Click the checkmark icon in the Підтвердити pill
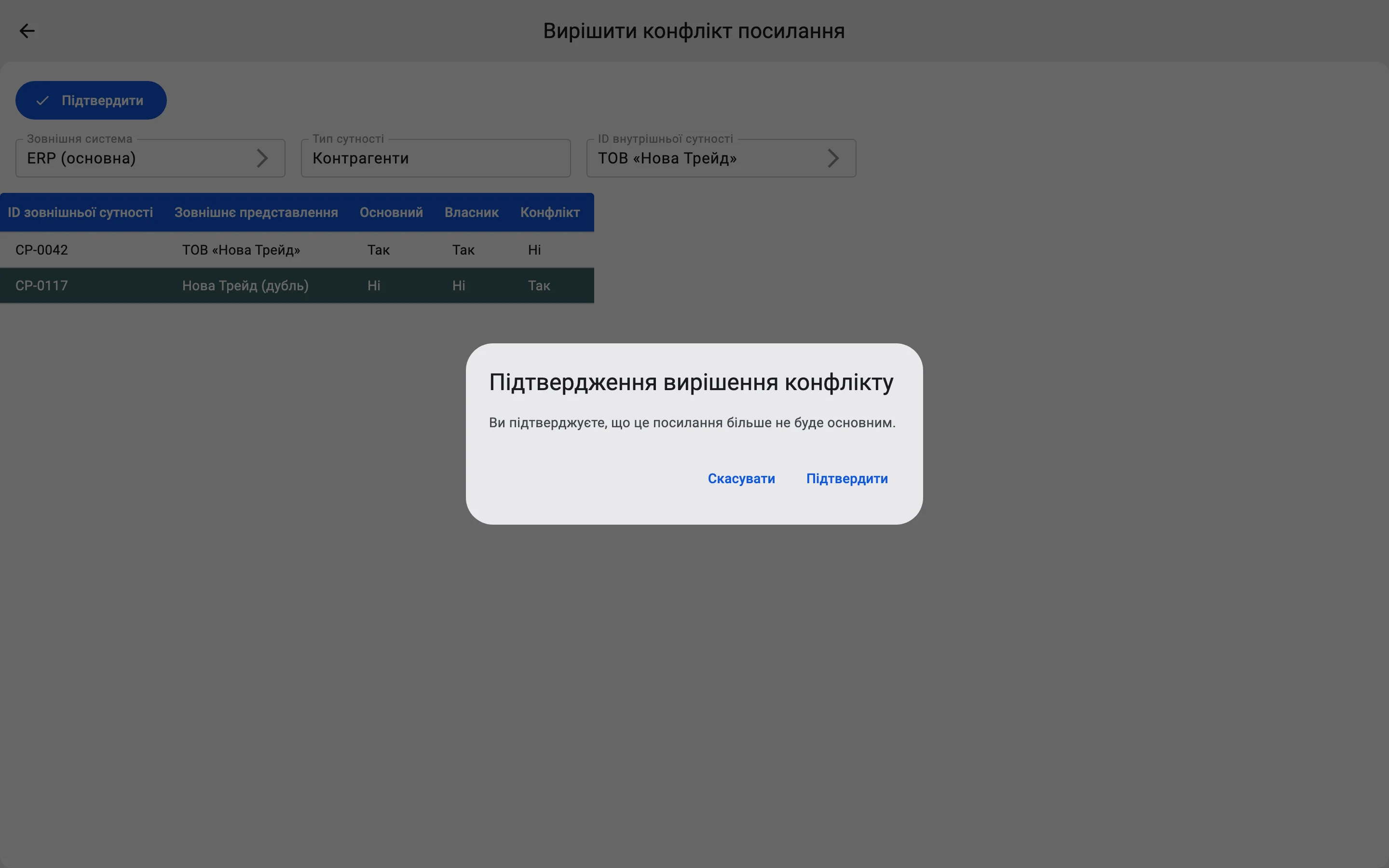Screen dimensions: 1389x868 42,100
